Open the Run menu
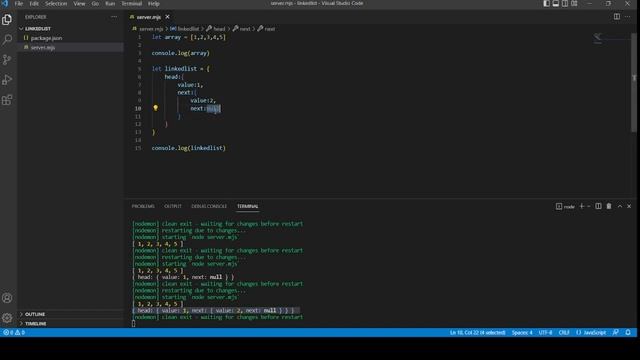640x360 pixels. [110, 4]
